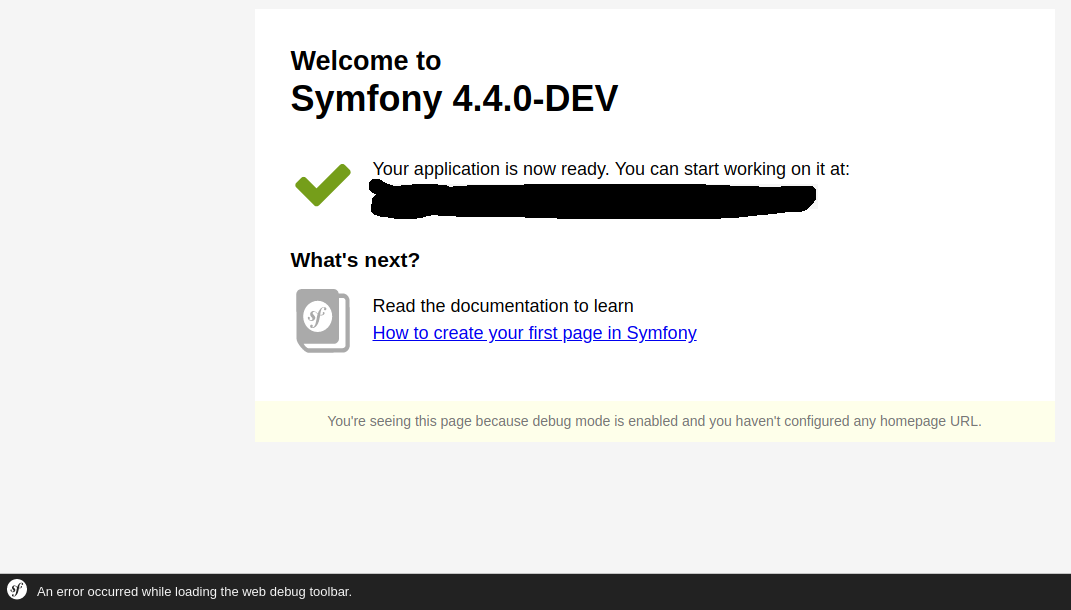Open the first page in Symfony link
This screenshot has height=610, width=1071.
coord(534,333)
